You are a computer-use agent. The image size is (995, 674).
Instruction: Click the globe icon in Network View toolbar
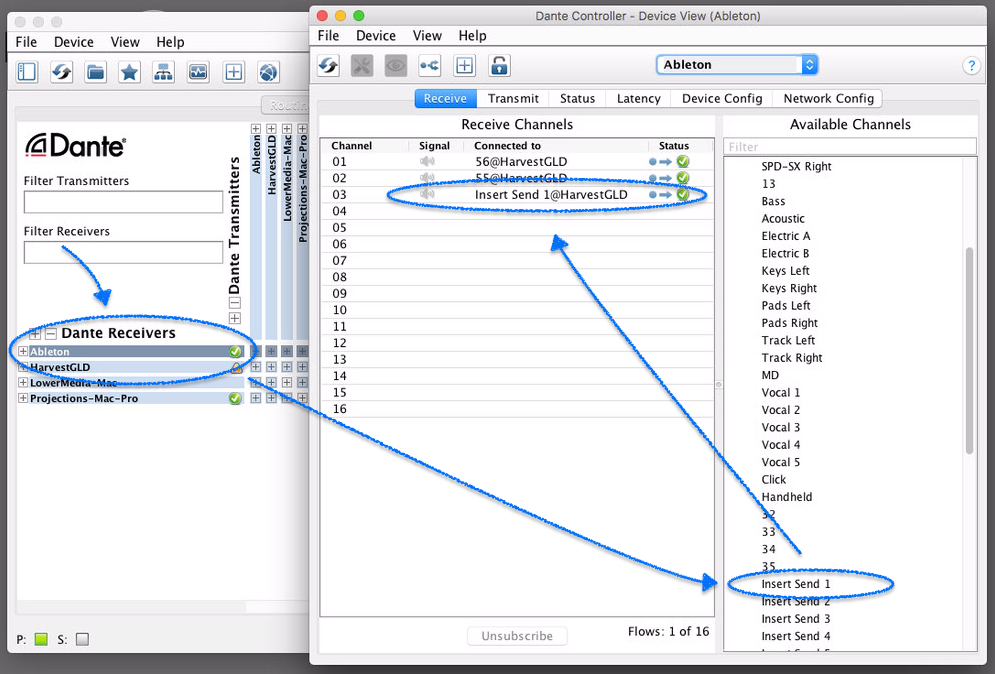coord(268,72)
